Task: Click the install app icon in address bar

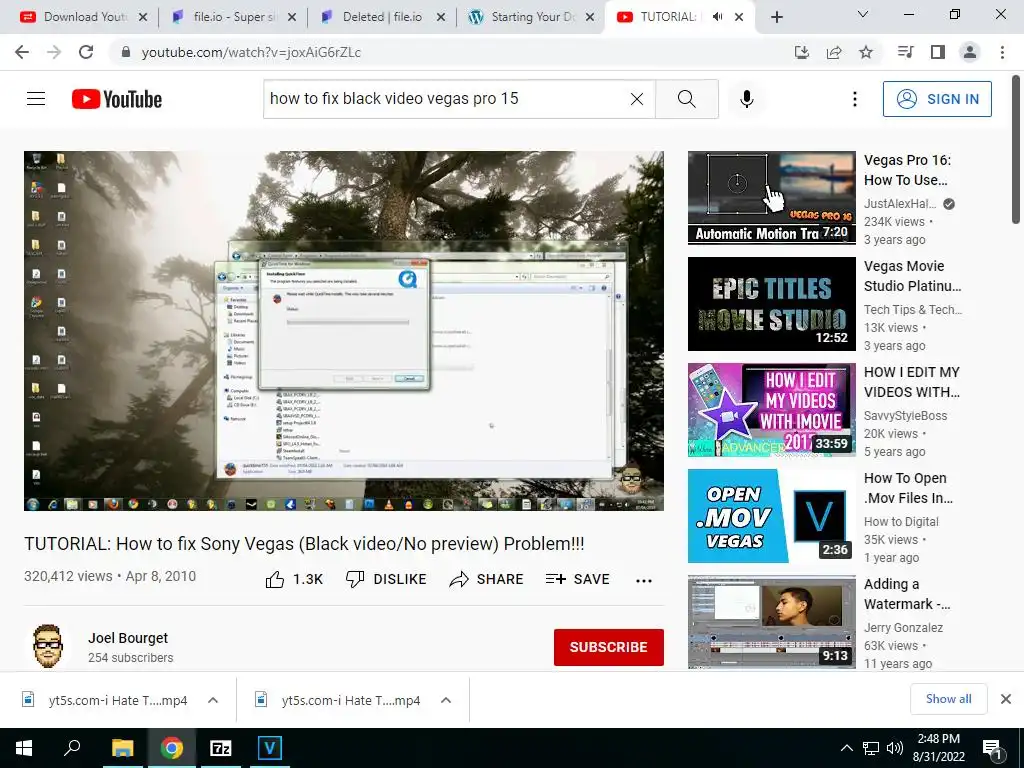Action: point(802,52)
